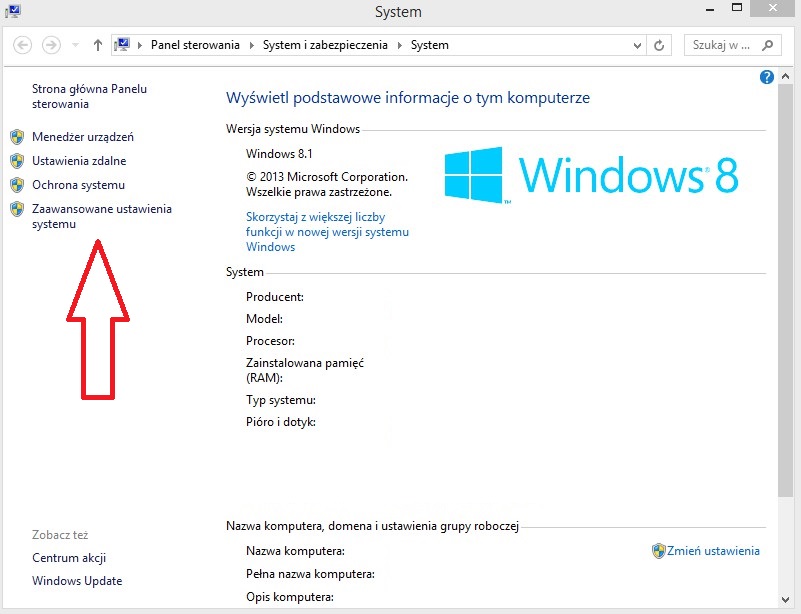Select the Producent: label

(275, 297)
